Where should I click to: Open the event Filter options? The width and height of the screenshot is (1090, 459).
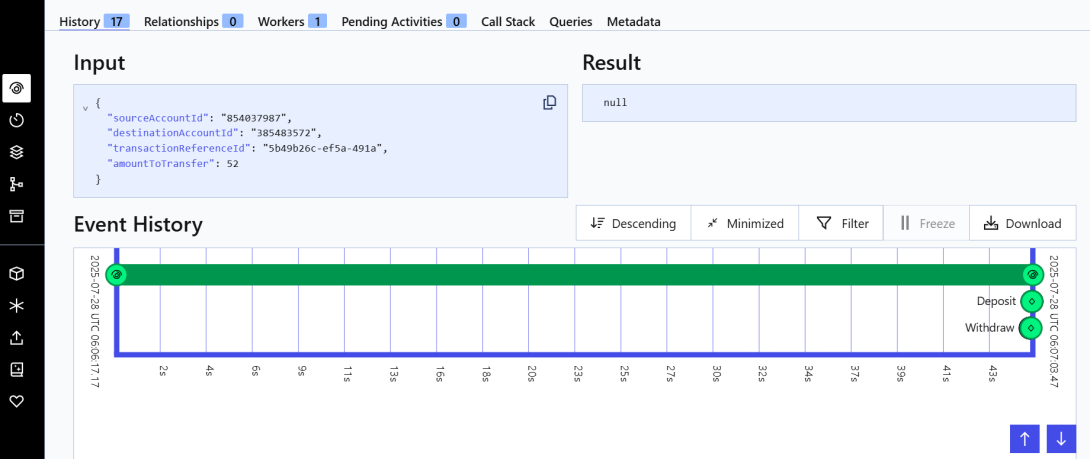[x=841, y=223]
